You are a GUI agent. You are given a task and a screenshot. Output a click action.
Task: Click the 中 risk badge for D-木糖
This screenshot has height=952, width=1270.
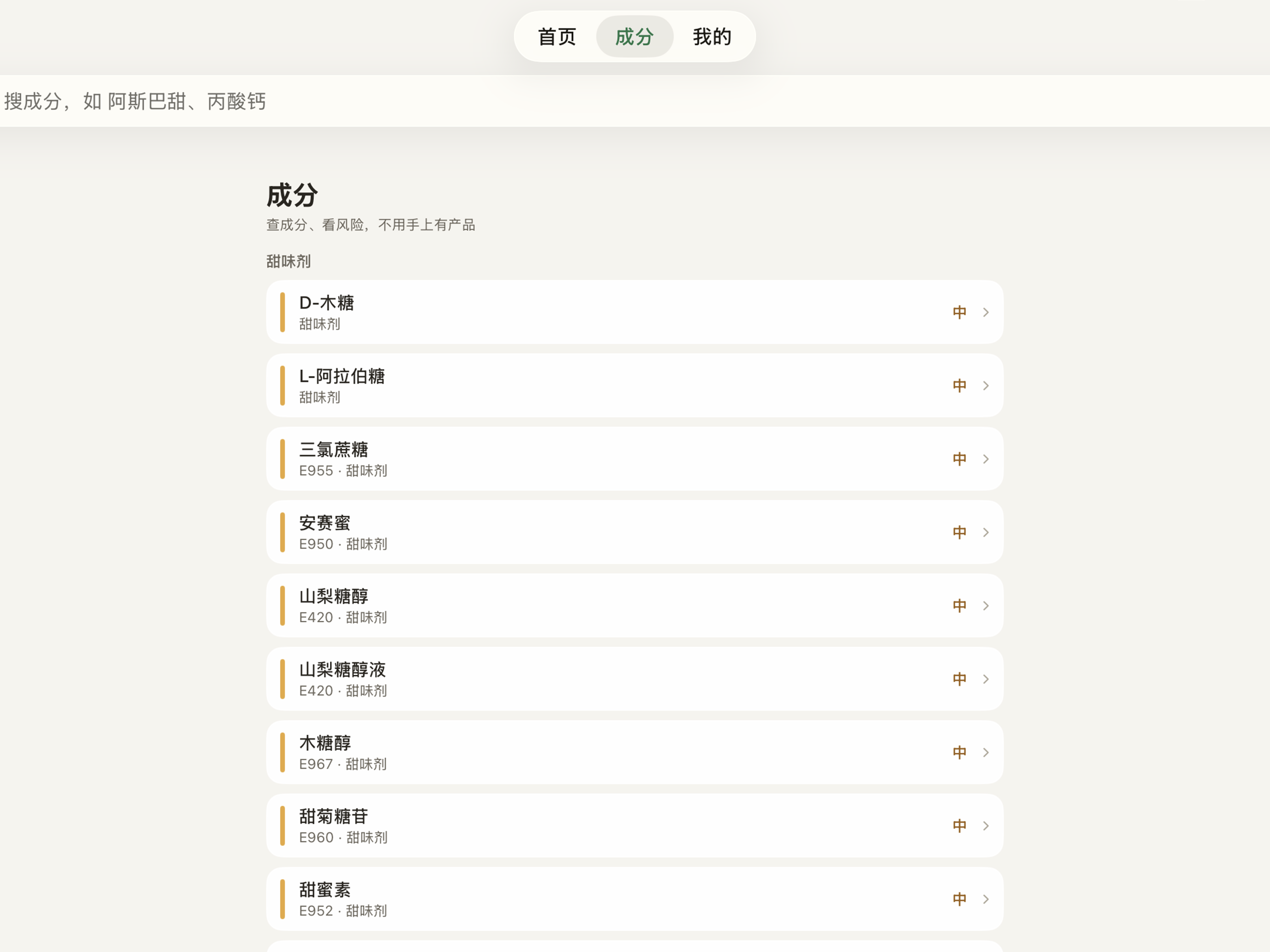[959, 312]
